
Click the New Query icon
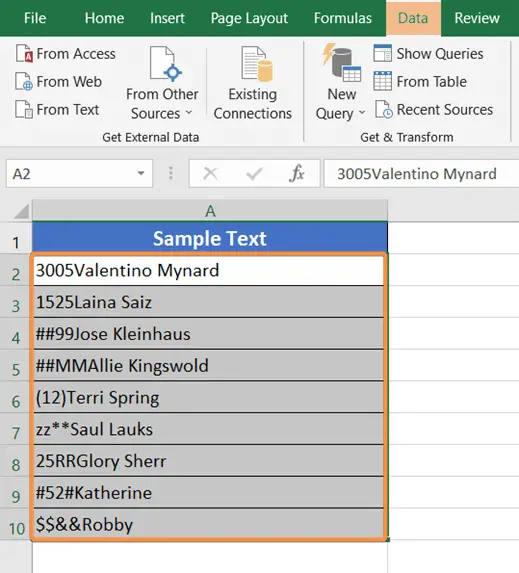tap(342, 61)
